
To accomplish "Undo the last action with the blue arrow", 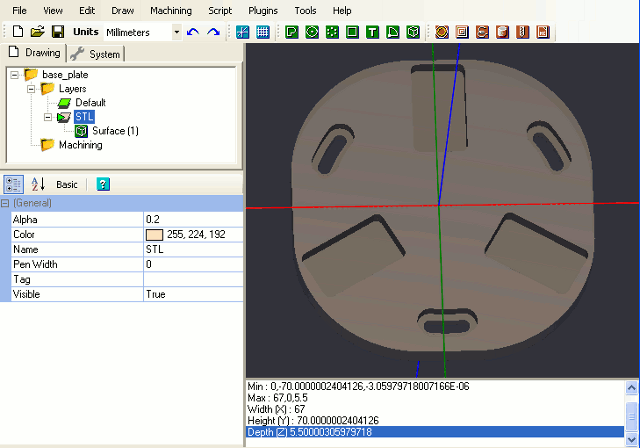I will pos(193,32).
